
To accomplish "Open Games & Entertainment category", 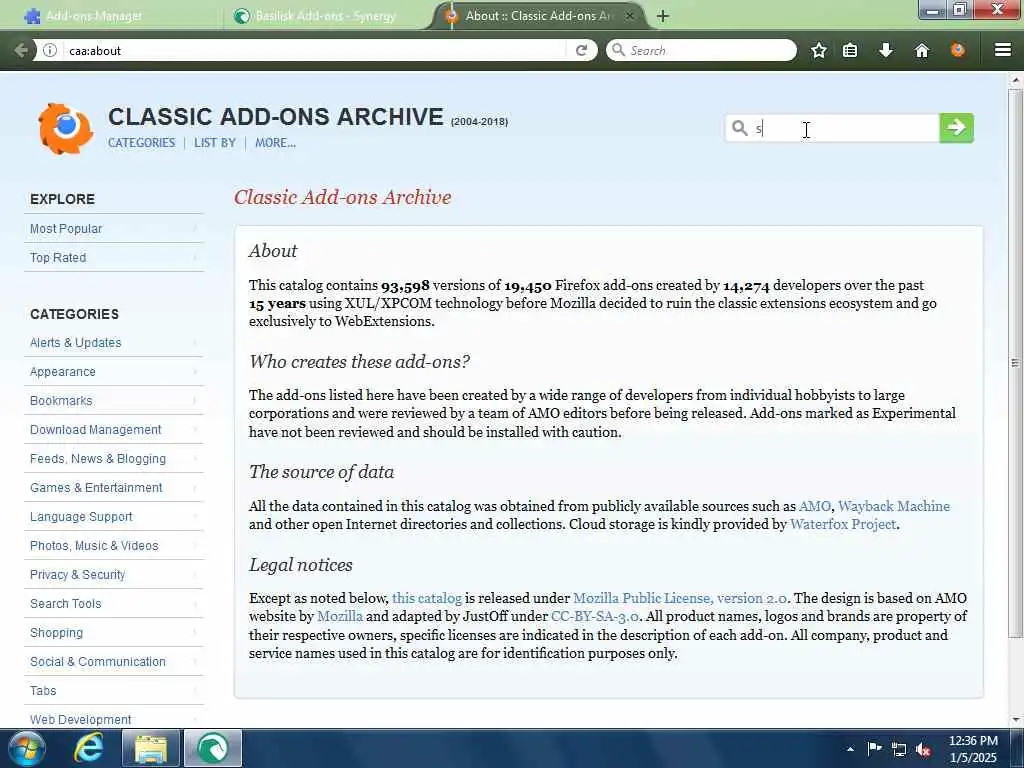I will (114, 487).
